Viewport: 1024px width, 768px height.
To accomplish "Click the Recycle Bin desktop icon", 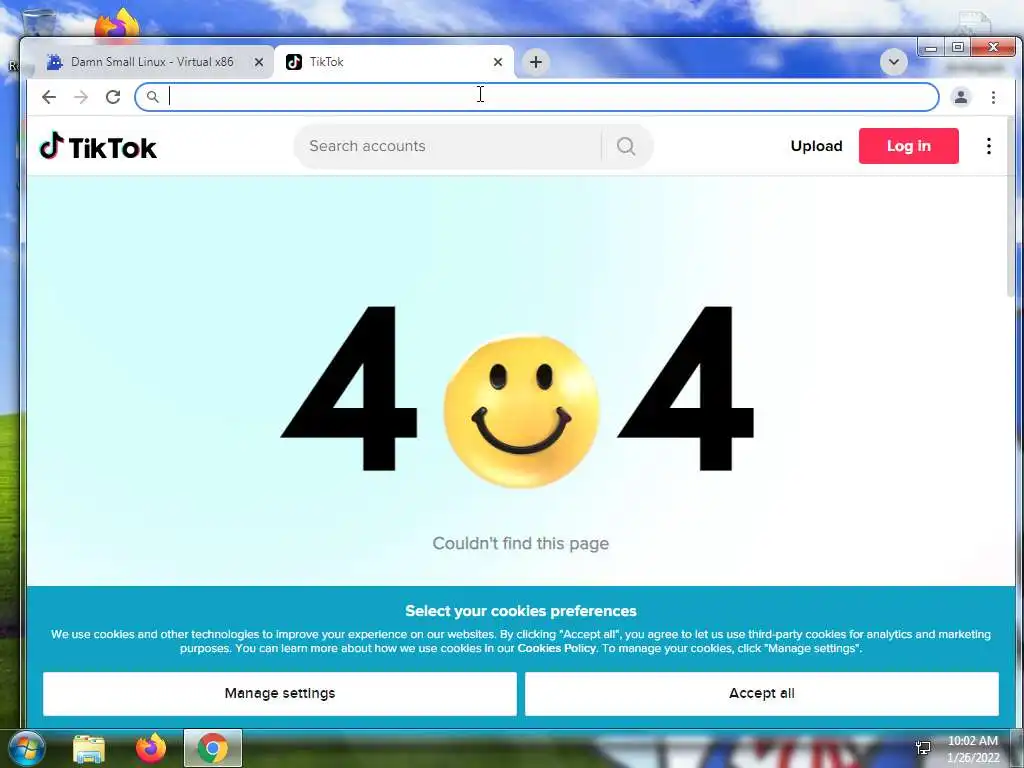I will (38, 22).
